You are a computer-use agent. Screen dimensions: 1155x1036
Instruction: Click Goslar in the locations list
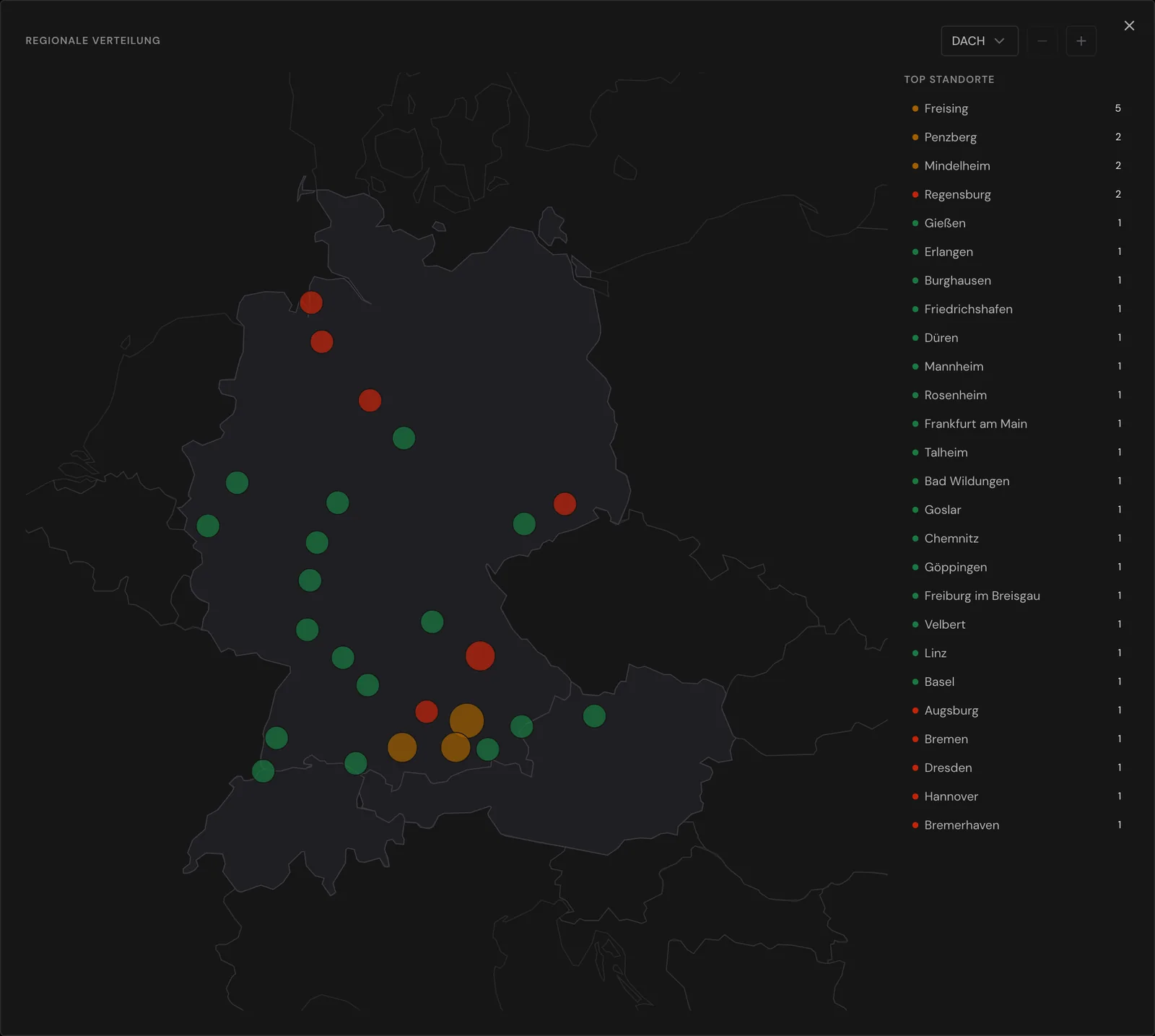coord(1016,510)
